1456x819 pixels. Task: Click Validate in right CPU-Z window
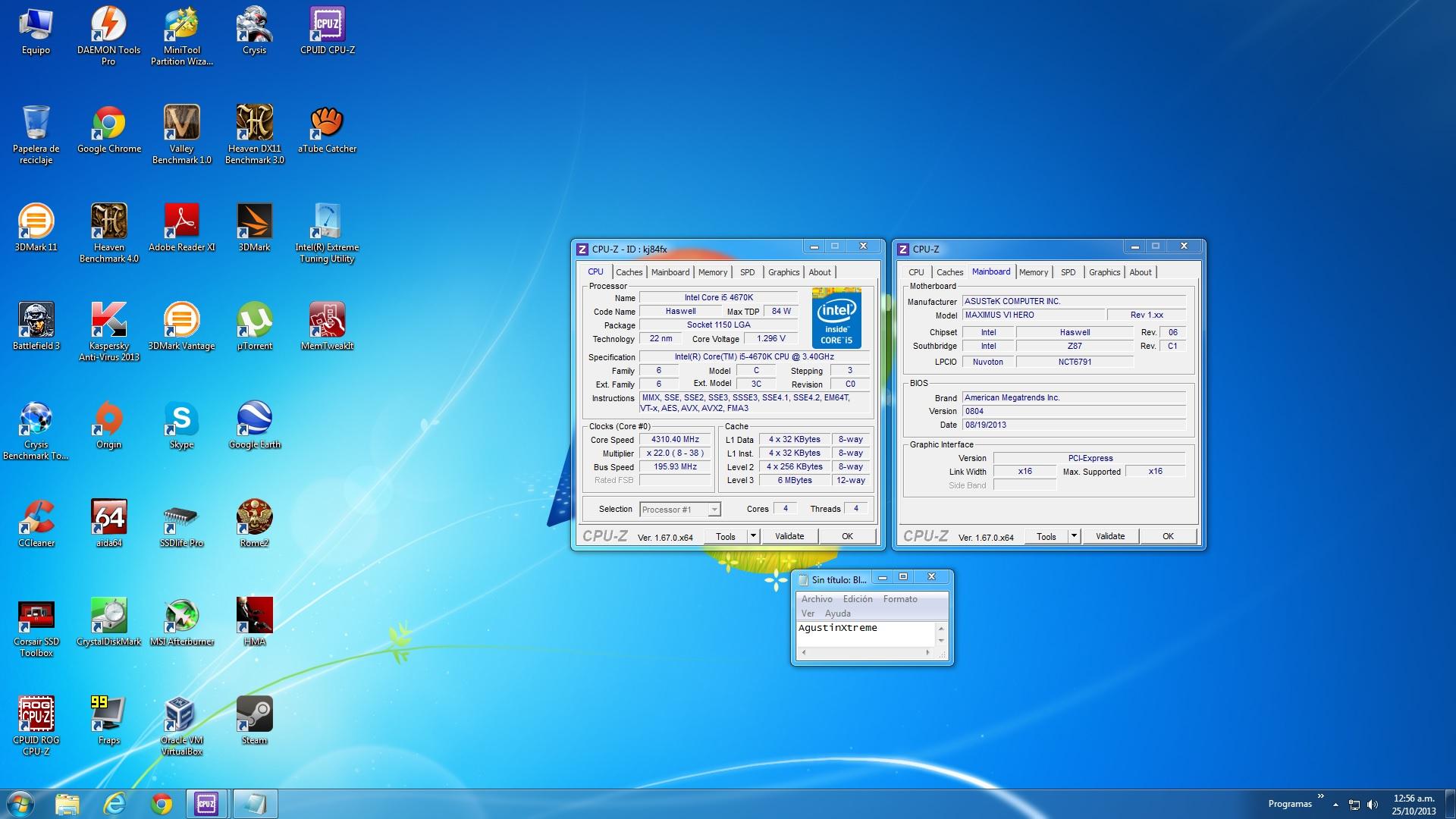click(x=1110, y=536)
